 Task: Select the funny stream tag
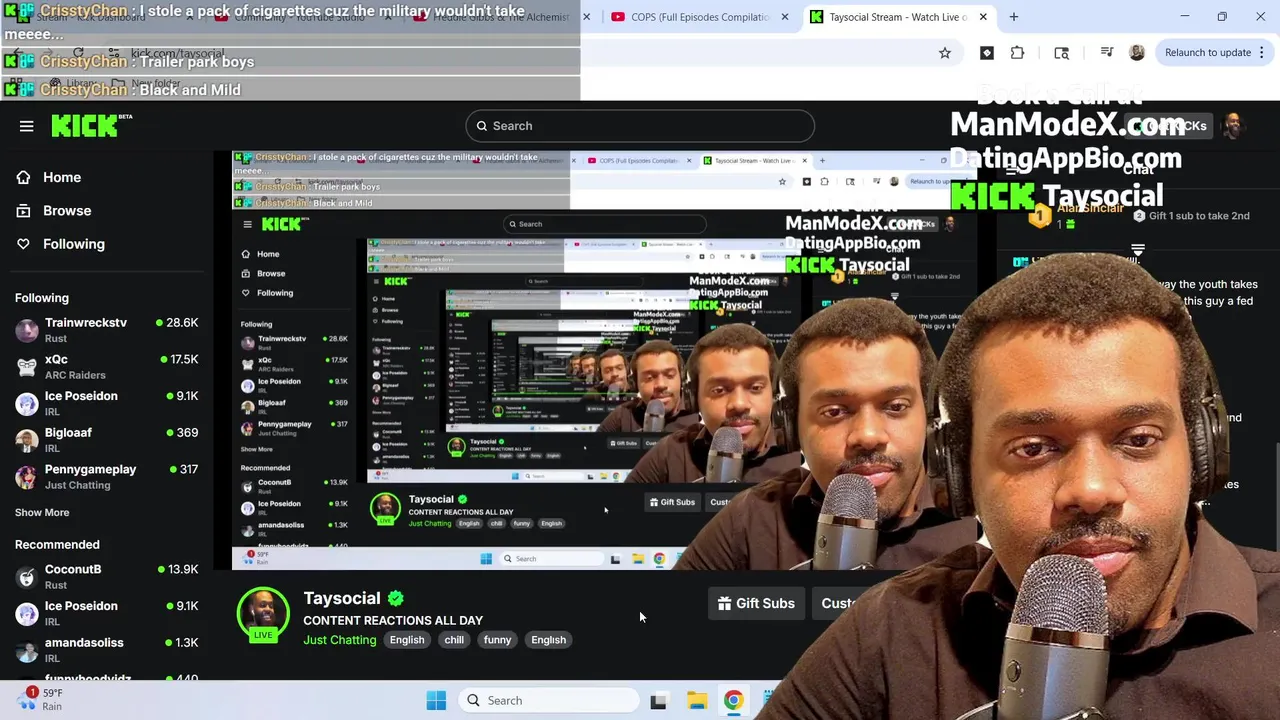(x=497, y=640)
